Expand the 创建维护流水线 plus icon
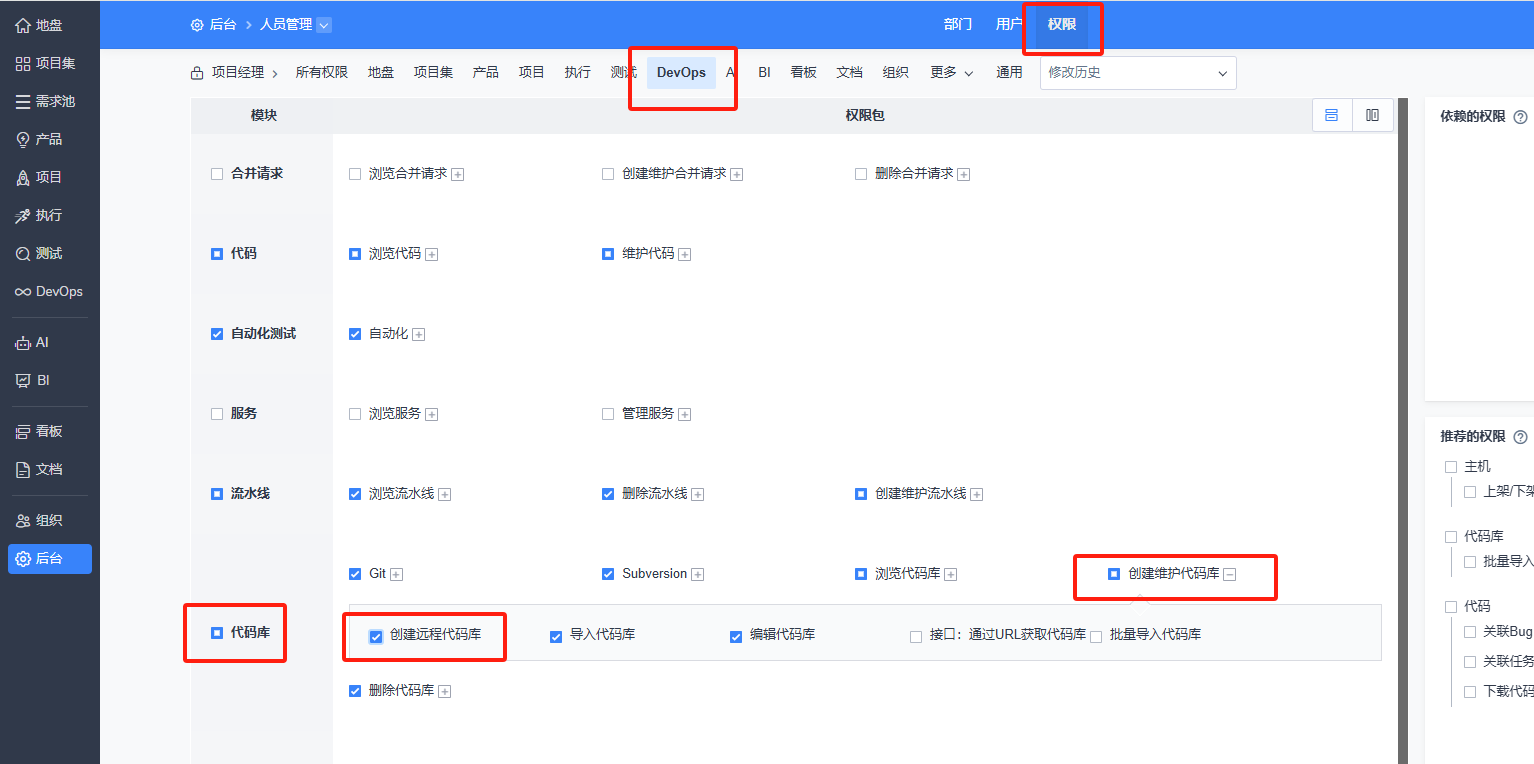The image size is (1534, 764). (976, 494)
